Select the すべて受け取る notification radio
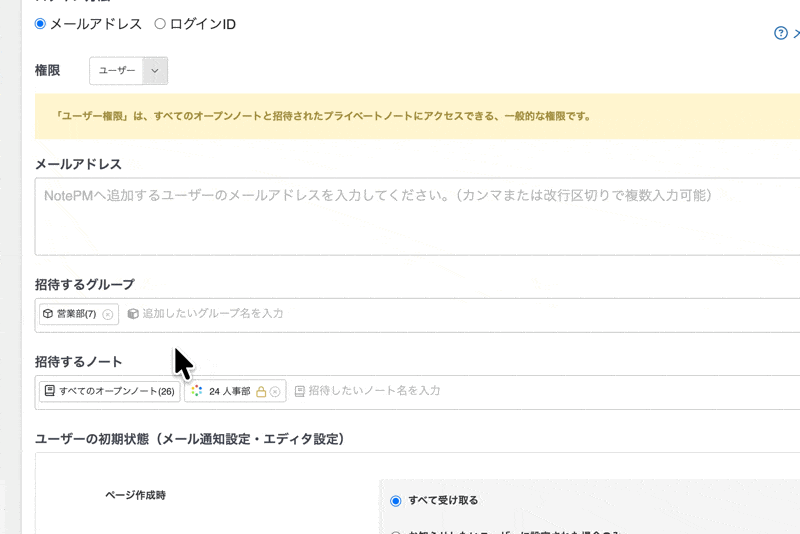The height and width of the screenshot is (534, 800). pyautogui.click(x=396, y=500)
